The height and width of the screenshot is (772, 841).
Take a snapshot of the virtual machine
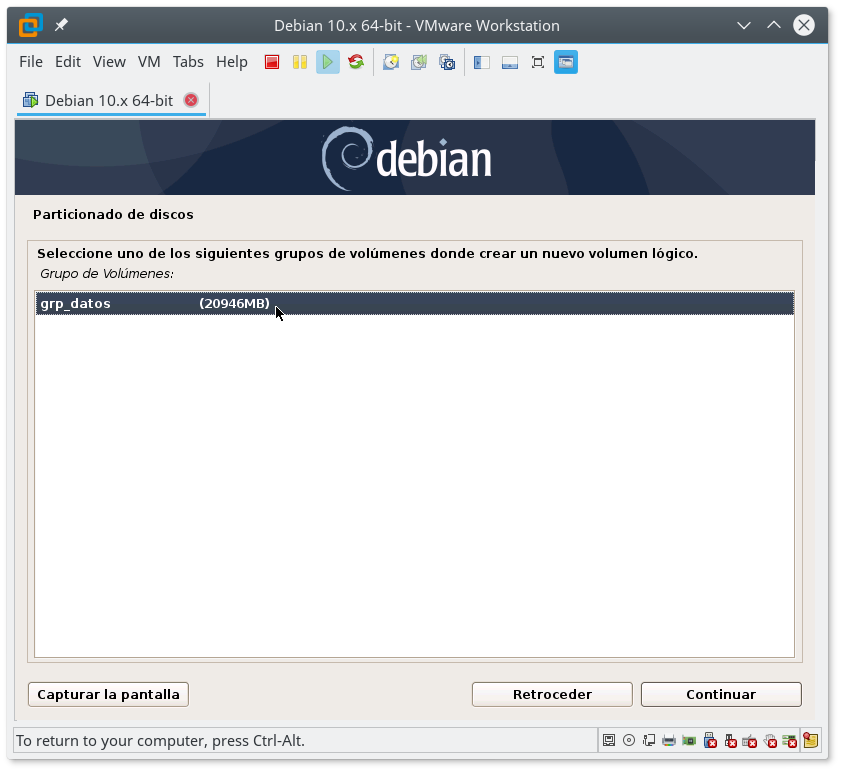point(391,62)
